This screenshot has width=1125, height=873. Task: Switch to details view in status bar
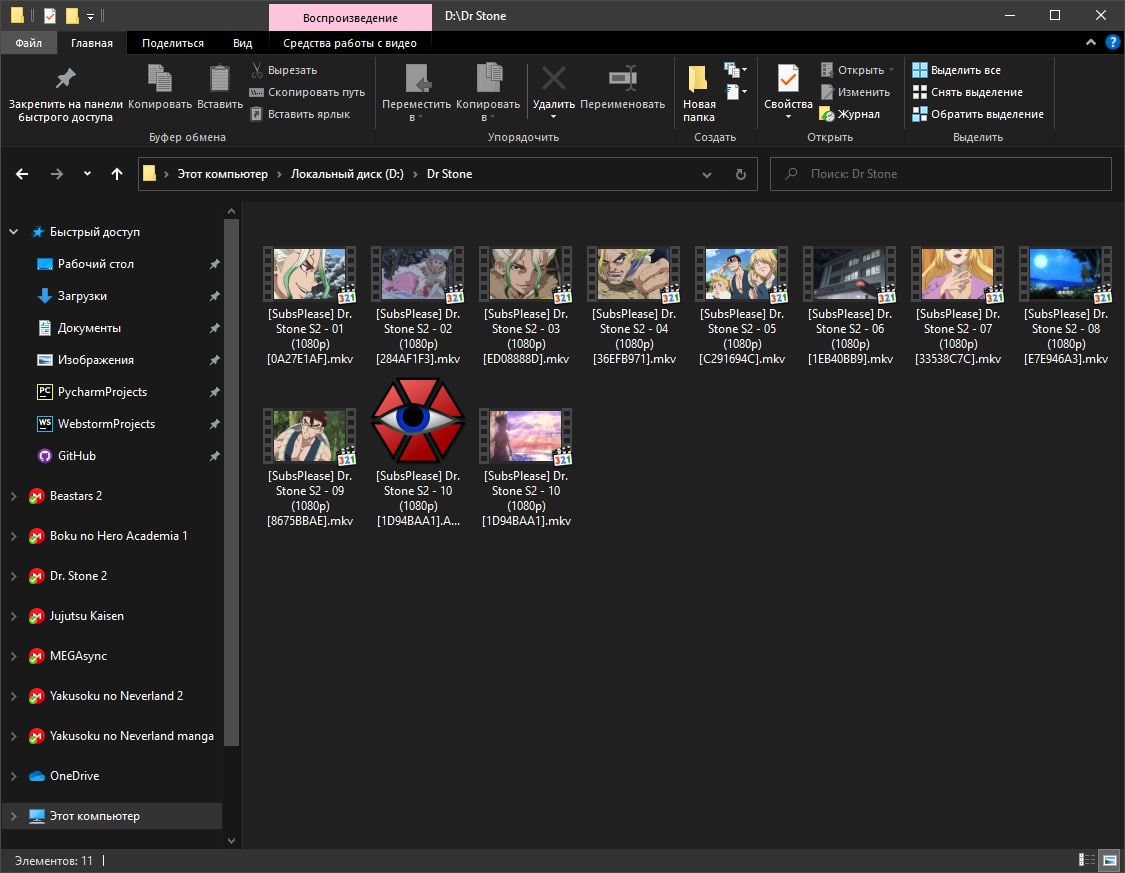click(x=1086, y=860)
